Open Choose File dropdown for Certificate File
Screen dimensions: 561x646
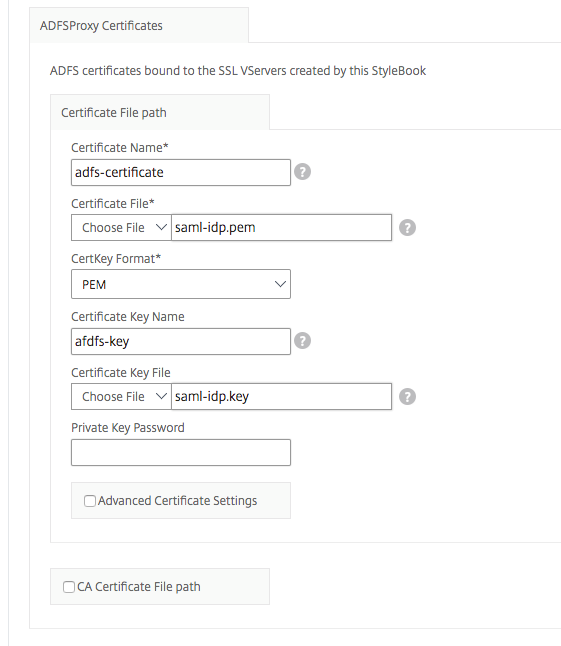point(121,227)
